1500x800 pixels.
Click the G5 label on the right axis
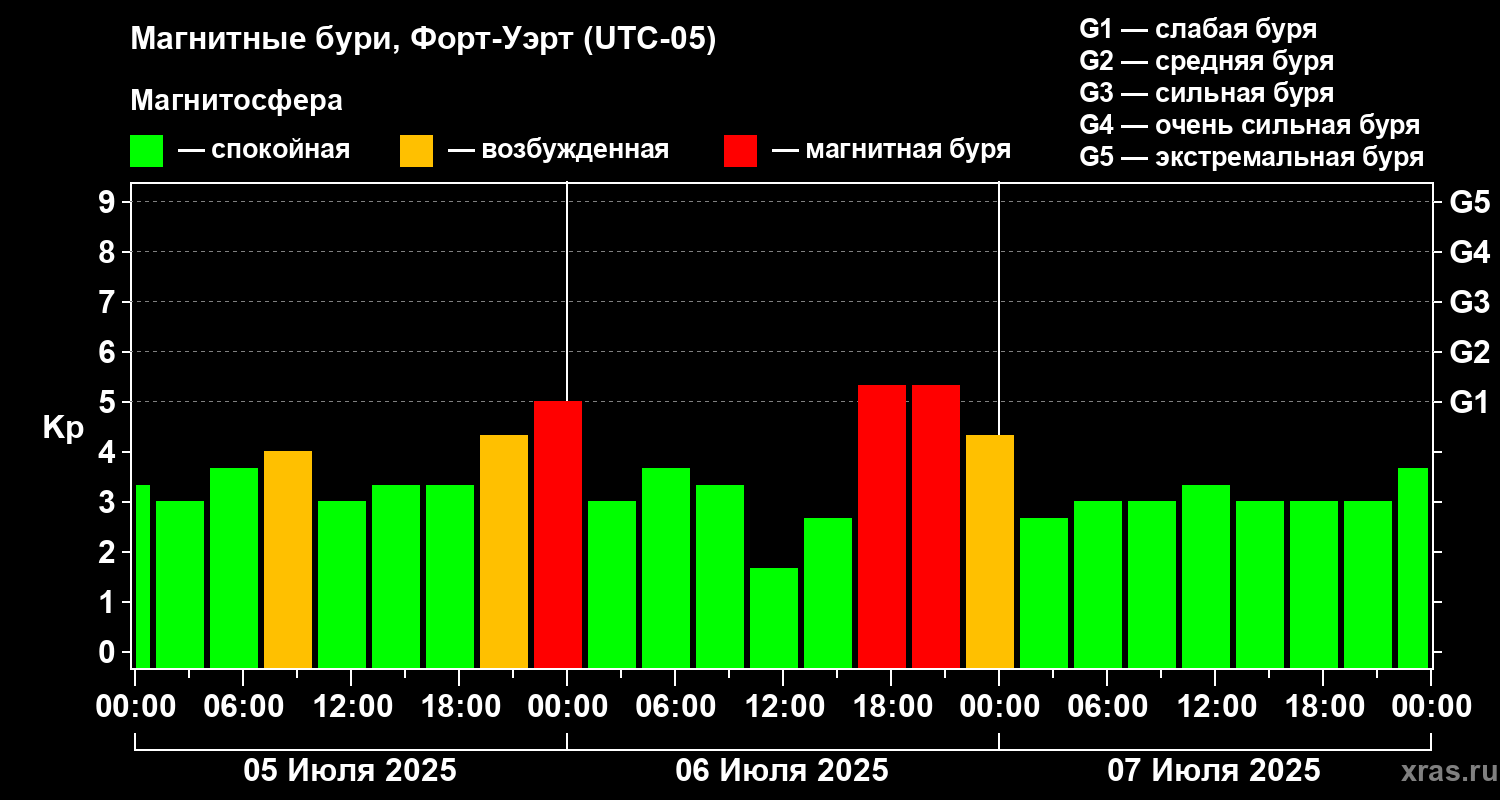(x=1469, y=202)
